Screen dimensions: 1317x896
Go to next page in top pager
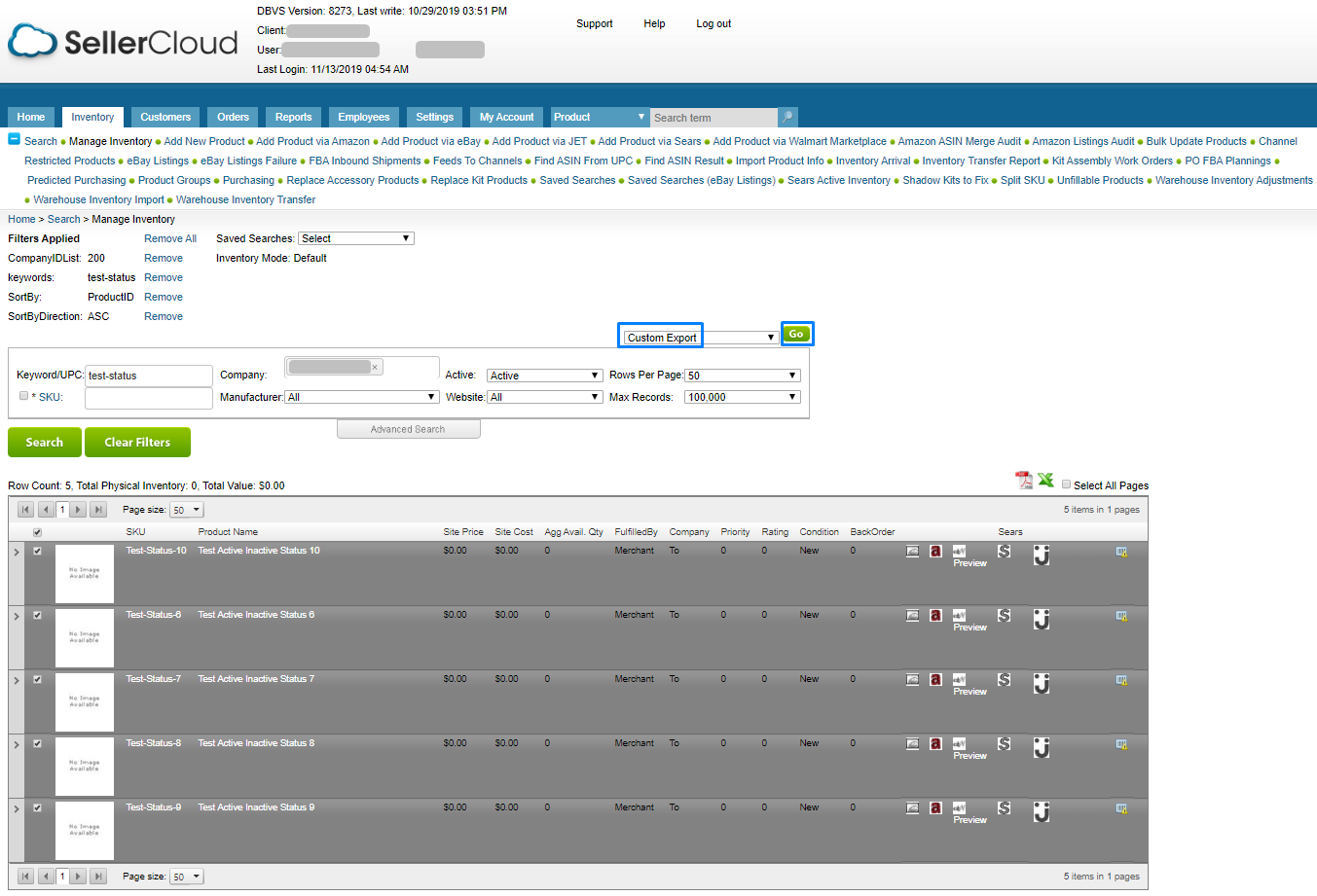click(x=79, y=510)
